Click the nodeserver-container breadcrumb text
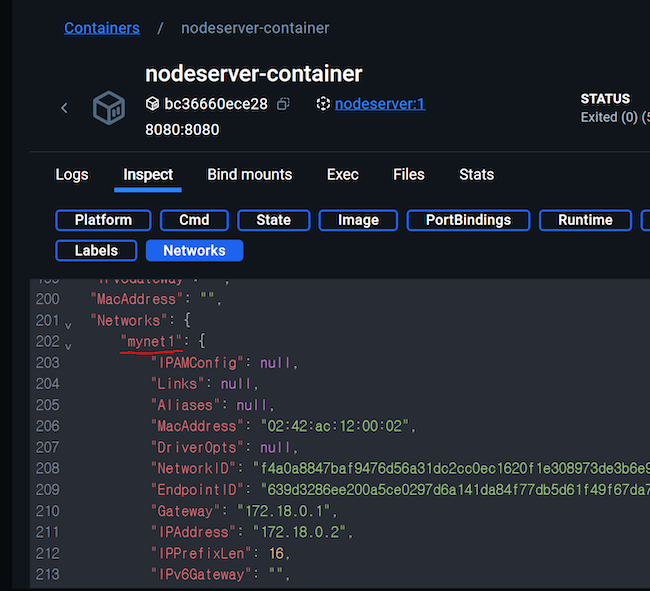Screen dimensions: 650x591 point(255,28)
